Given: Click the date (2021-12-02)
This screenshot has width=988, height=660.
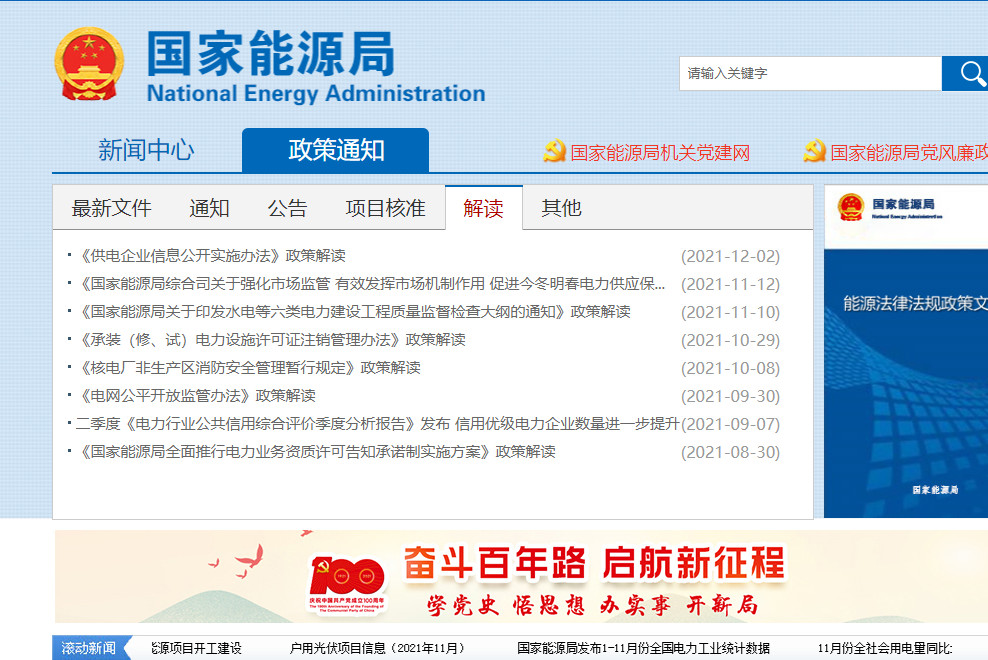Looking at the screenshot, I should click(x=730, y=257).
